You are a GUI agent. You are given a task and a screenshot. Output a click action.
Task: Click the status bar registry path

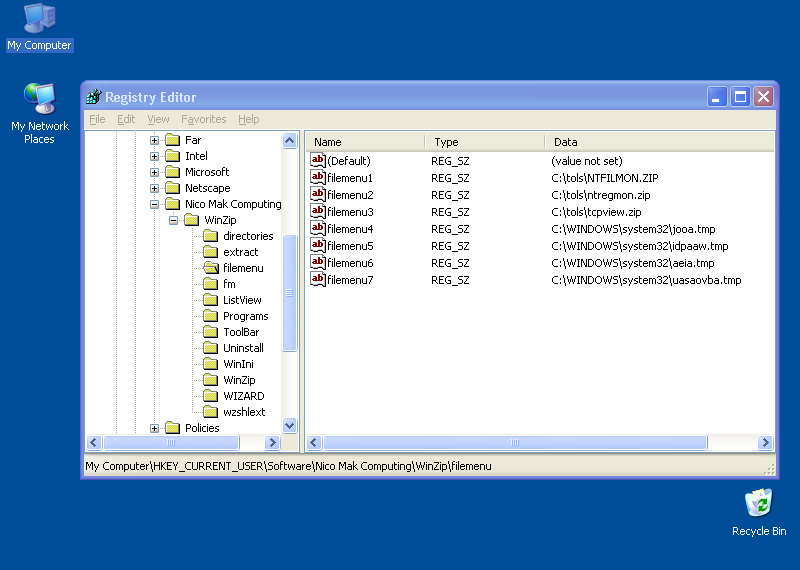[288, 466]
